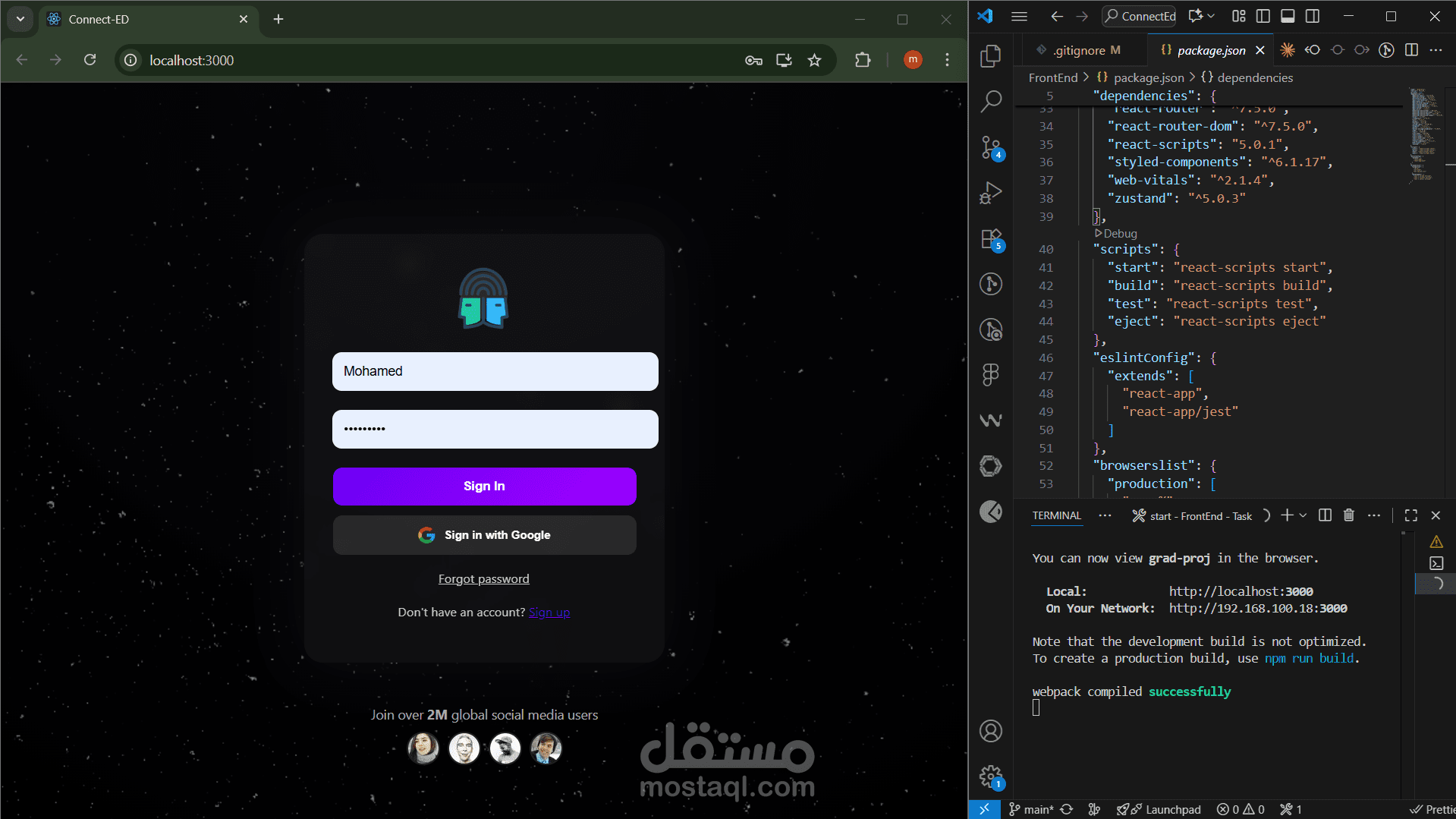The width and height of the screenshot is (1456, 819).
Task: Kill the terminal with the trash icon
Action: pos(1348,515)
